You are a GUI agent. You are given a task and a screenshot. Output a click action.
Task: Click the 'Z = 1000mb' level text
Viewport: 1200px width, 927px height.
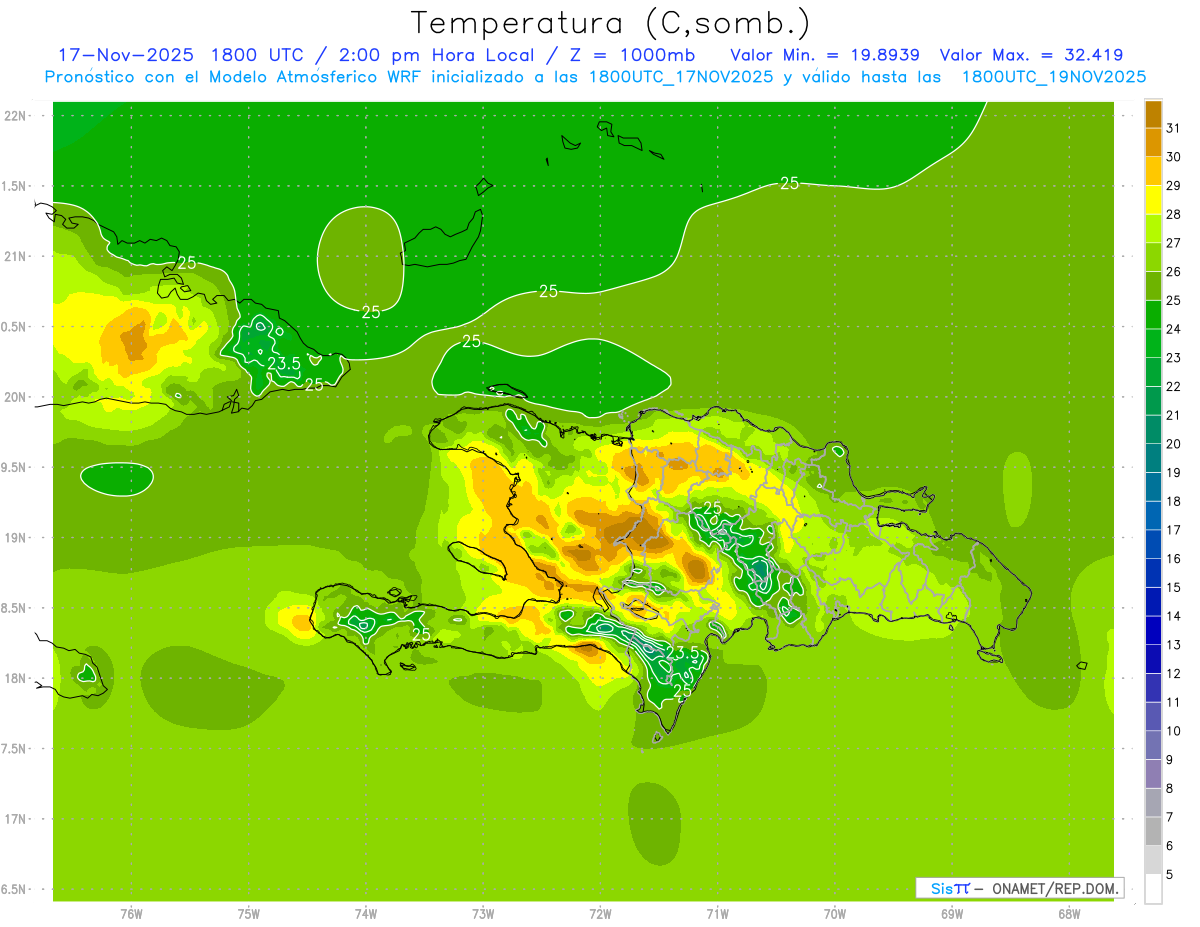point(632,55)
